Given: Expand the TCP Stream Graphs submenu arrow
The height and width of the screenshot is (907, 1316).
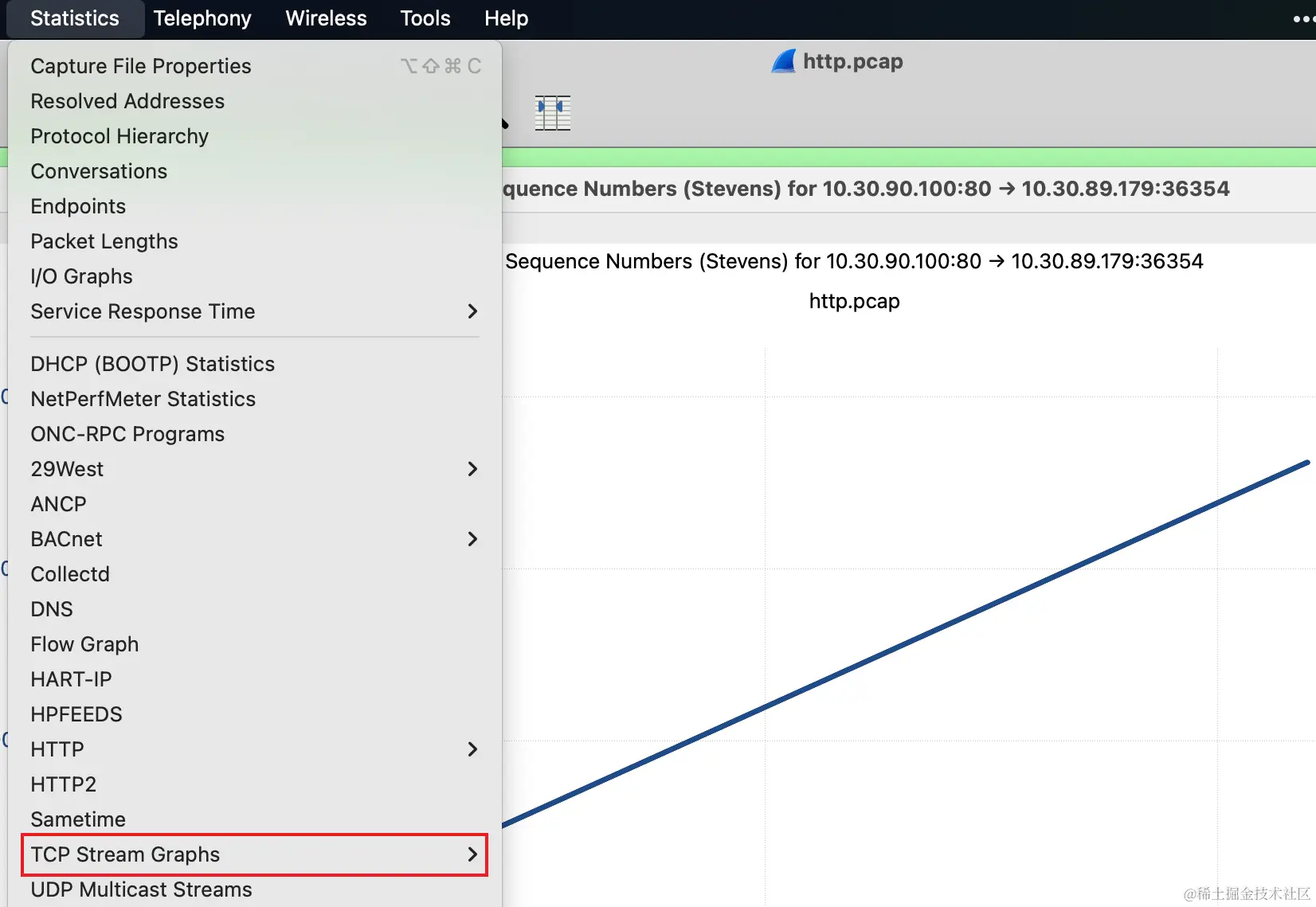Looking at the screenshot, I should click(472, 854).
